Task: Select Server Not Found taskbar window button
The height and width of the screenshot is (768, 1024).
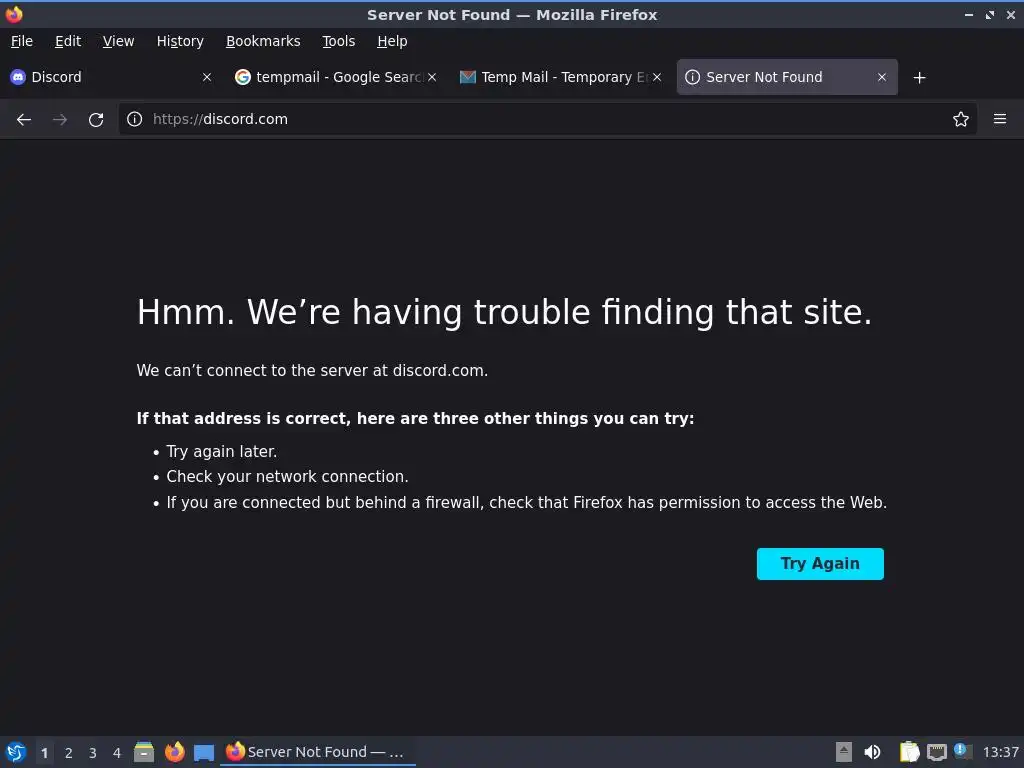Action: (x=318, y=752)
